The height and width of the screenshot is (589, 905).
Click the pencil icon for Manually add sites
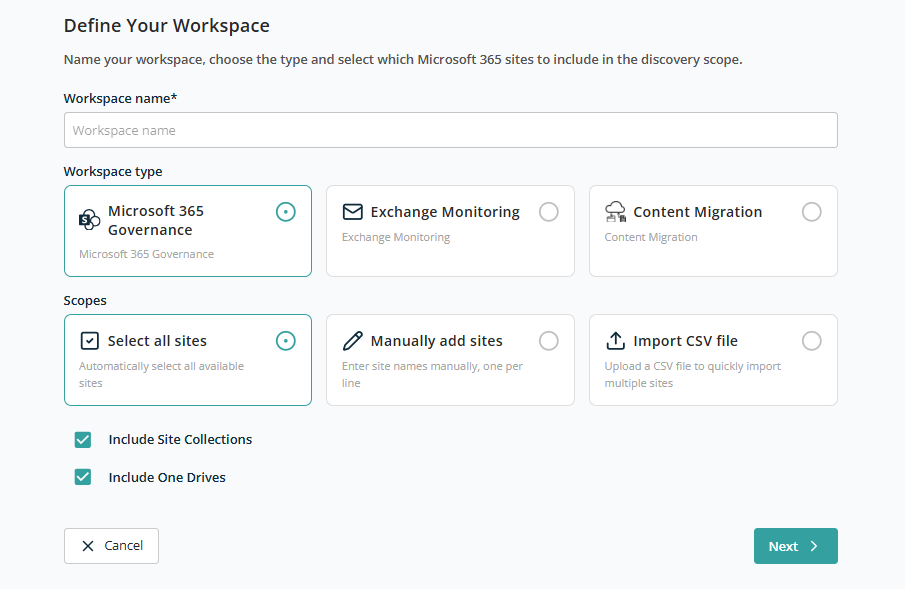tap(353, 341)
